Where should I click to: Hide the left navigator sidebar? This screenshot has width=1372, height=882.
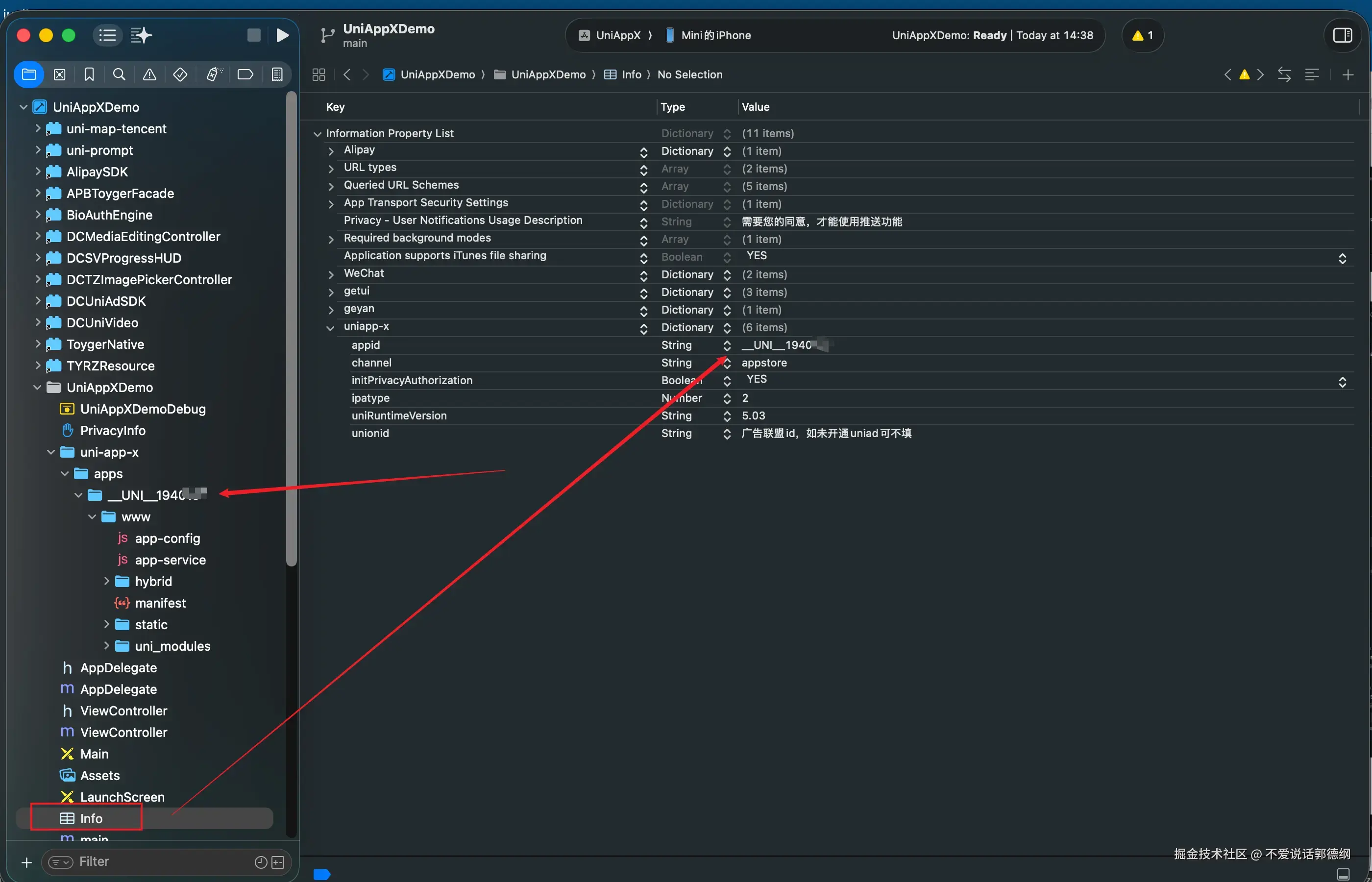point(107,35)
